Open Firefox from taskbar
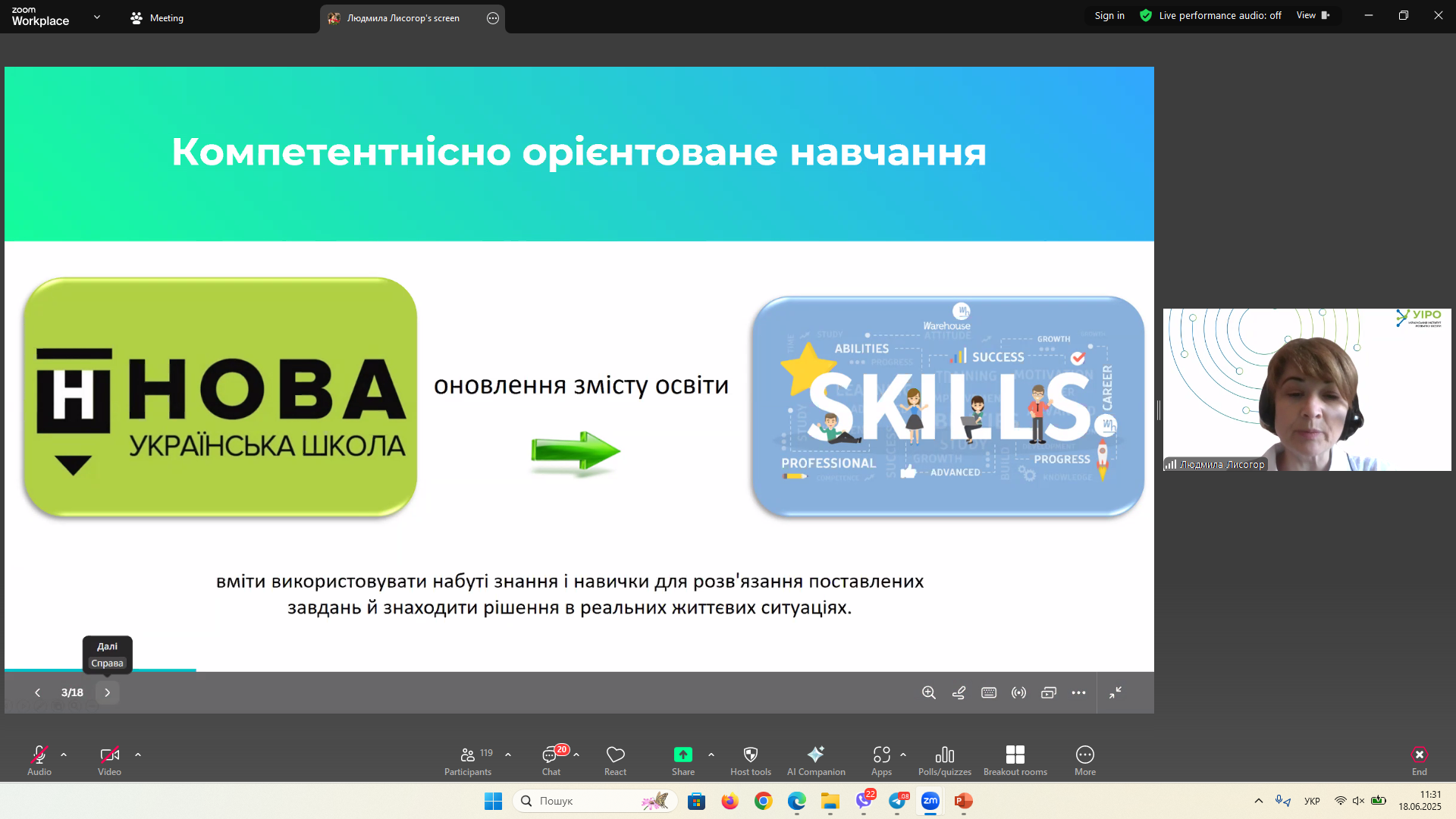 point(730,801)
